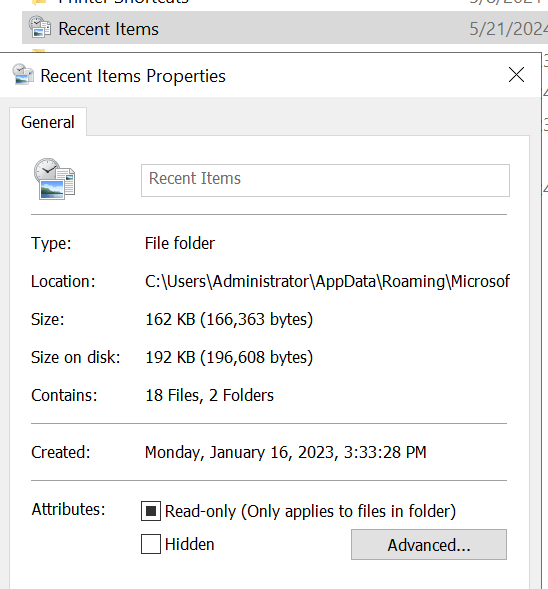Click the 5/21/2024 date in file list
Screen dimensions: 548x589
(509, 29)
